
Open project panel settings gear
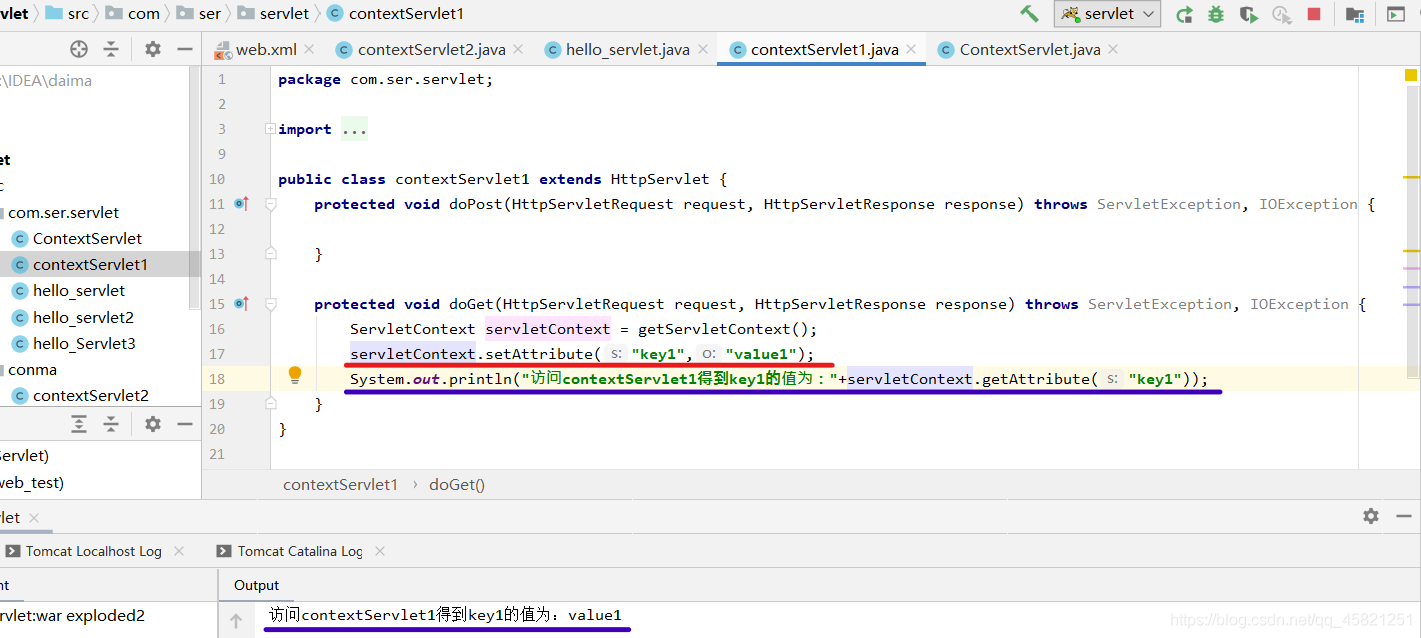click(152, 49)
